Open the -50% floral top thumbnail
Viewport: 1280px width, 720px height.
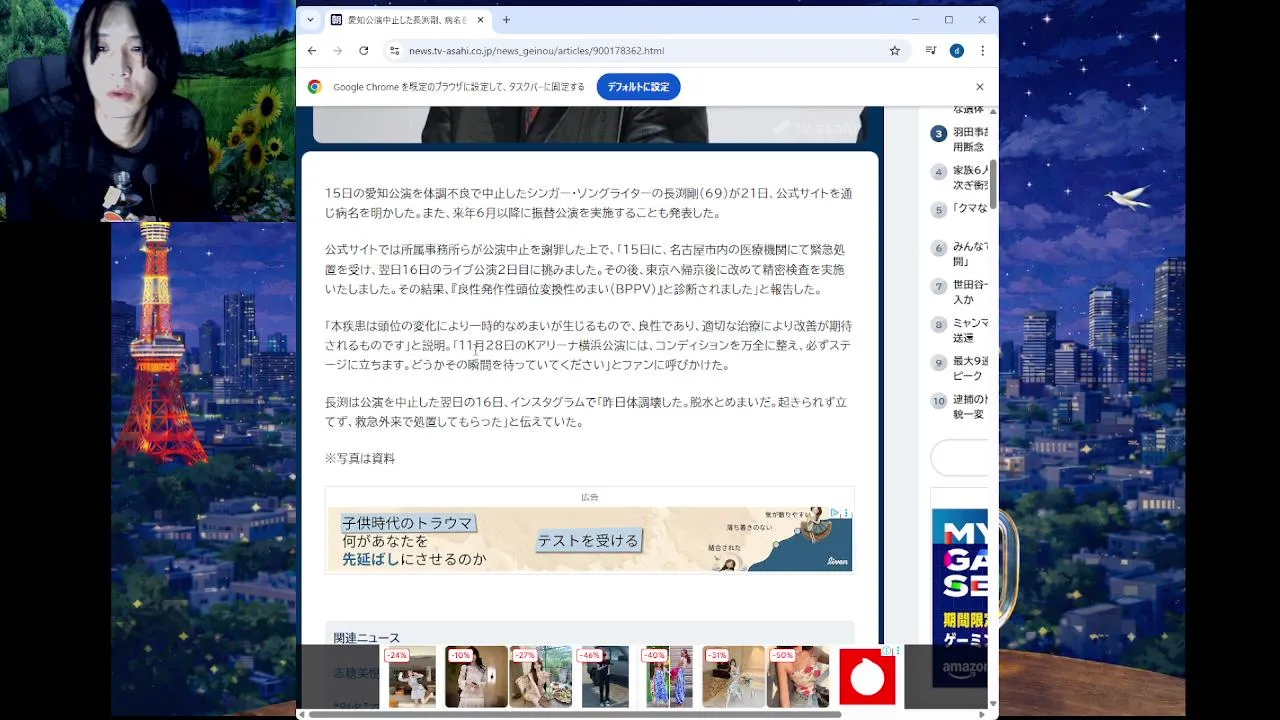[798, 677]
